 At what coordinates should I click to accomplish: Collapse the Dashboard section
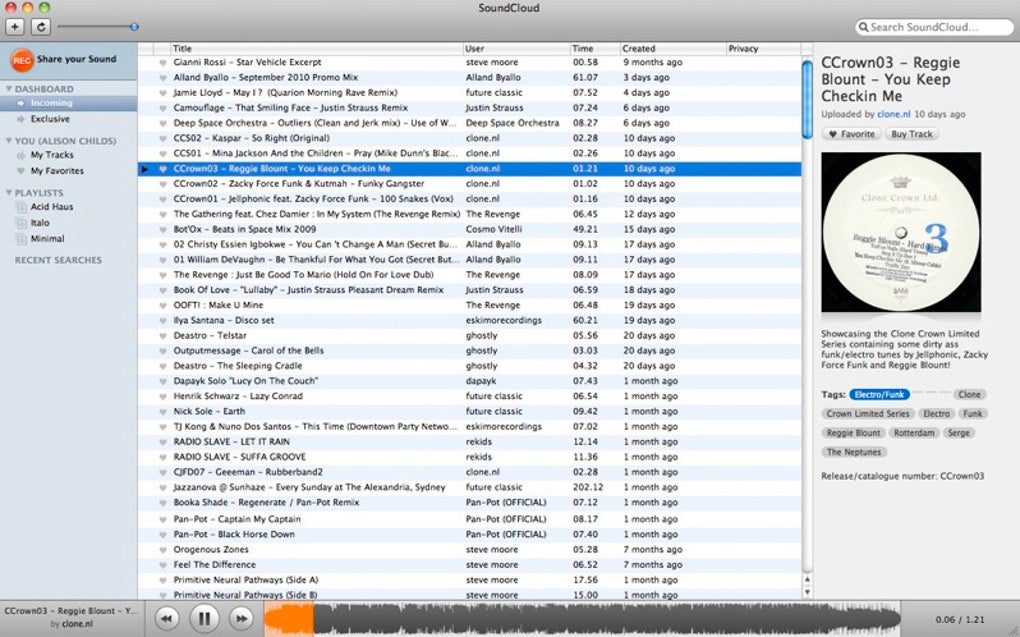pos(9,89)
